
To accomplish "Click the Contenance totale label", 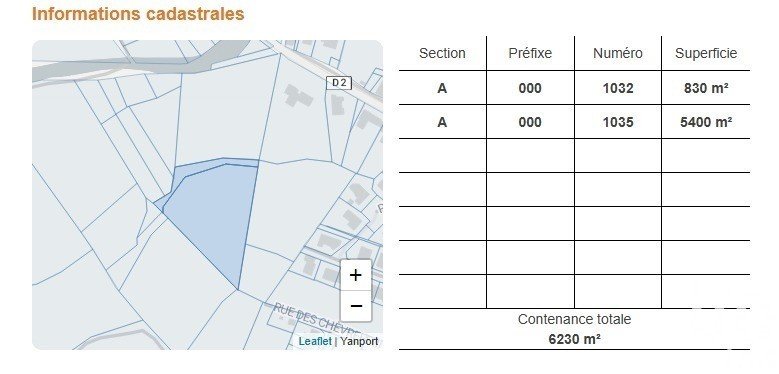I will 574,319.
